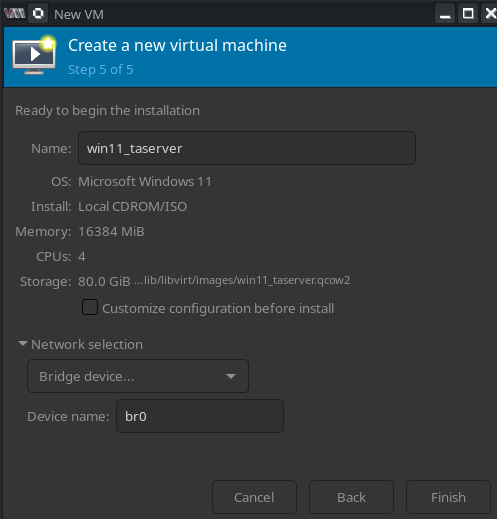497x519 pixels.
Task: Click the '80.0 GiB' storage value
Action: coord(104,282)
